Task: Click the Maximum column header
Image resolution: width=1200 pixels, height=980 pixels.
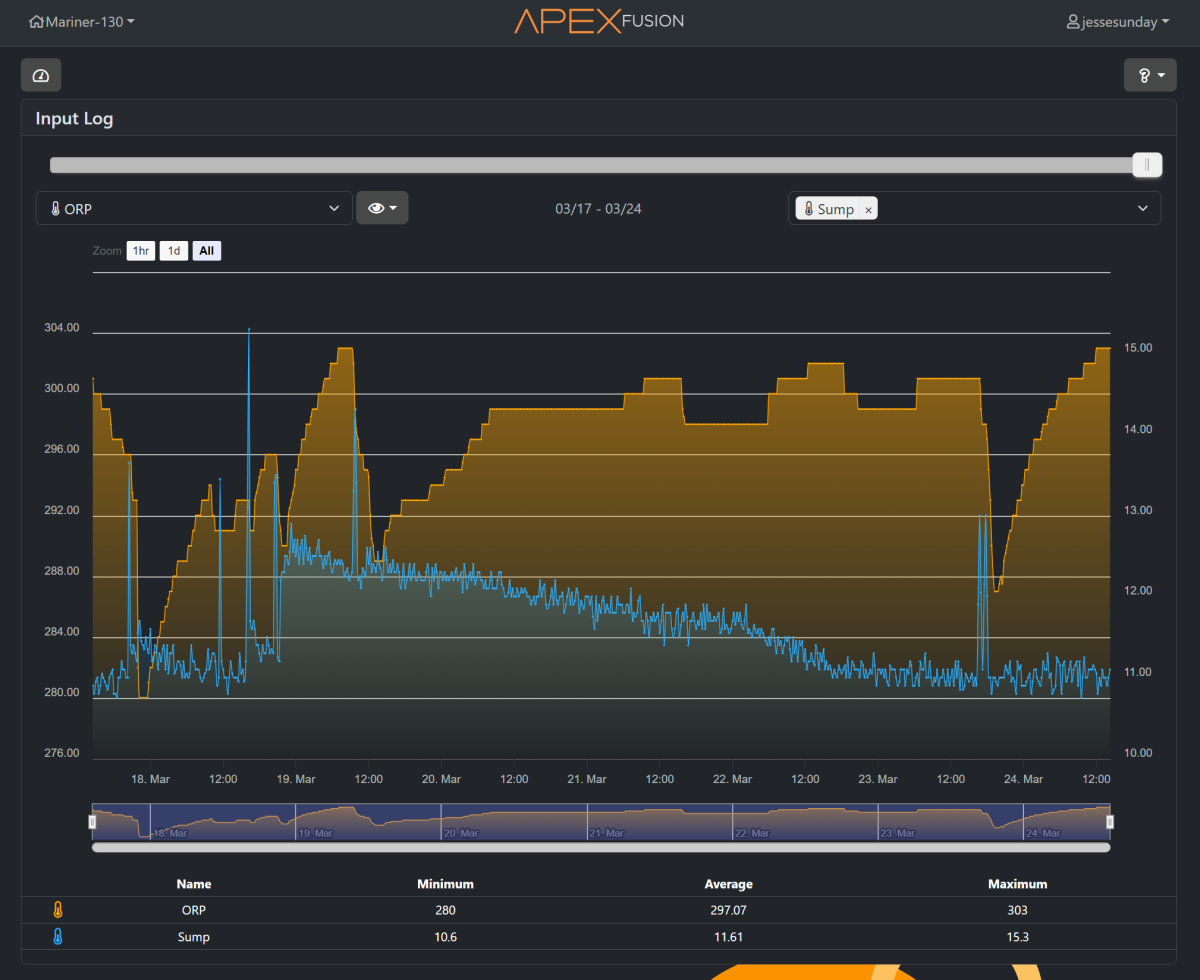Action: 1017,884
